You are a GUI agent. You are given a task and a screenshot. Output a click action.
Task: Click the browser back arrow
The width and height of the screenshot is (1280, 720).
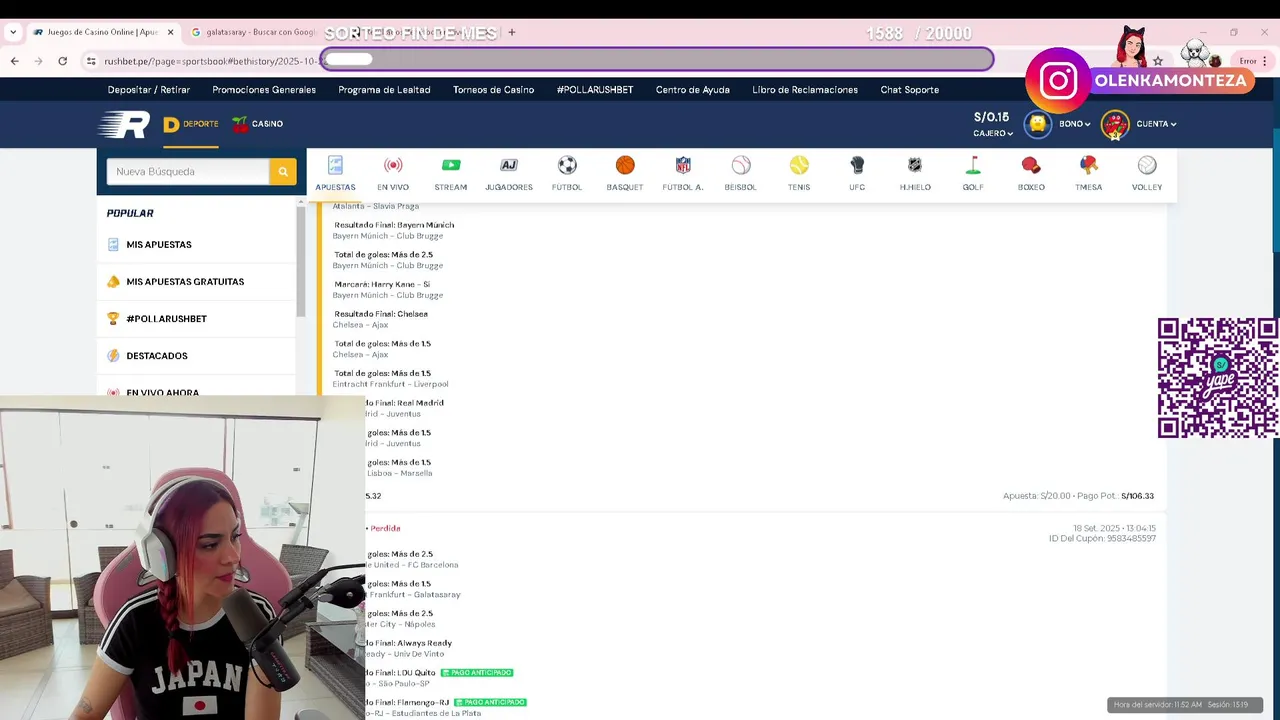[14, 61]
